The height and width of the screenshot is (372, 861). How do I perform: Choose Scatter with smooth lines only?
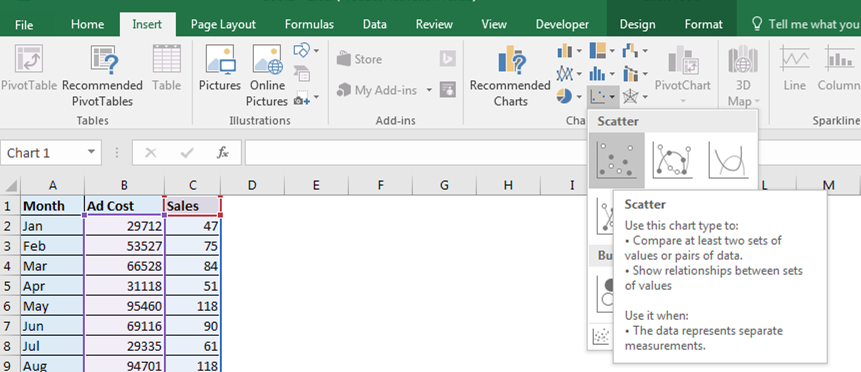728,160
